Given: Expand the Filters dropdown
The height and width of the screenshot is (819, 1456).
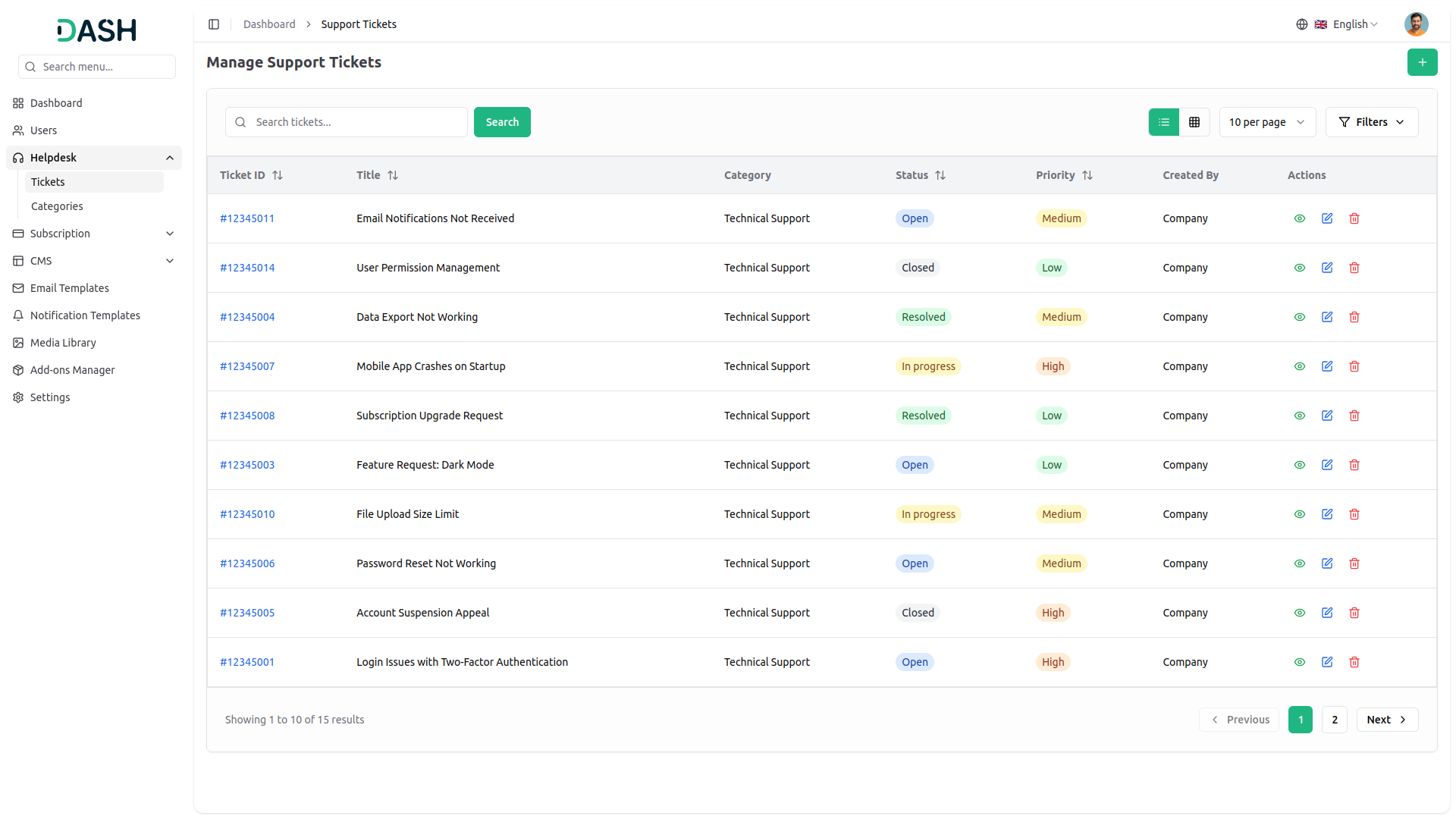Looking at the screenshot, I should coord(1371,122).
